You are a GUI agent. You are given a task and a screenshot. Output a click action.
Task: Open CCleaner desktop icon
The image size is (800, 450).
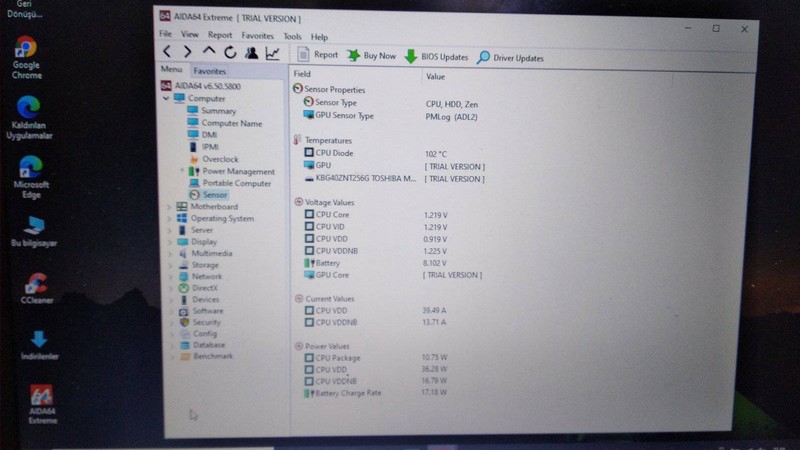point(37,288)
